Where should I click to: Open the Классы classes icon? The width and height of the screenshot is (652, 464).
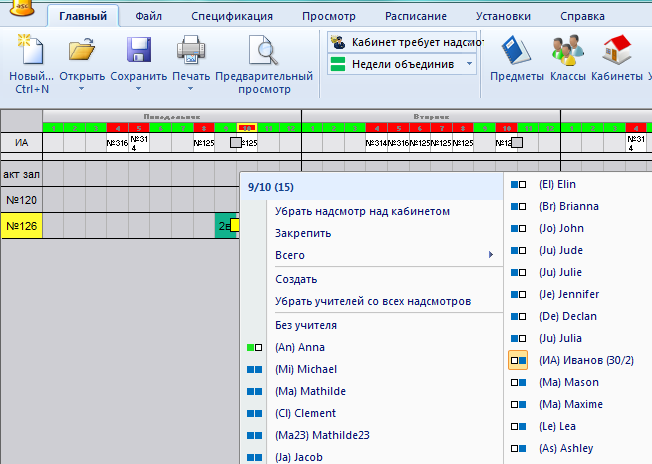pos(567,50)
